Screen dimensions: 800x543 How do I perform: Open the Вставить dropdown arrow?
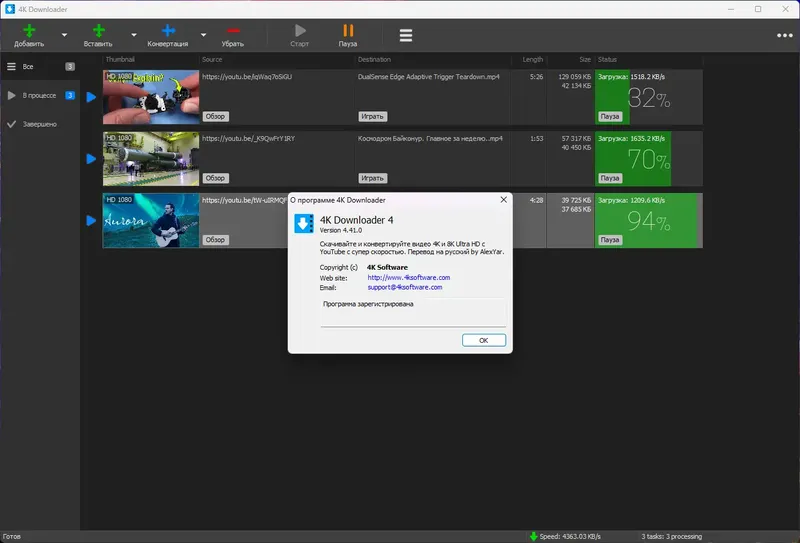tap(134, 35)
